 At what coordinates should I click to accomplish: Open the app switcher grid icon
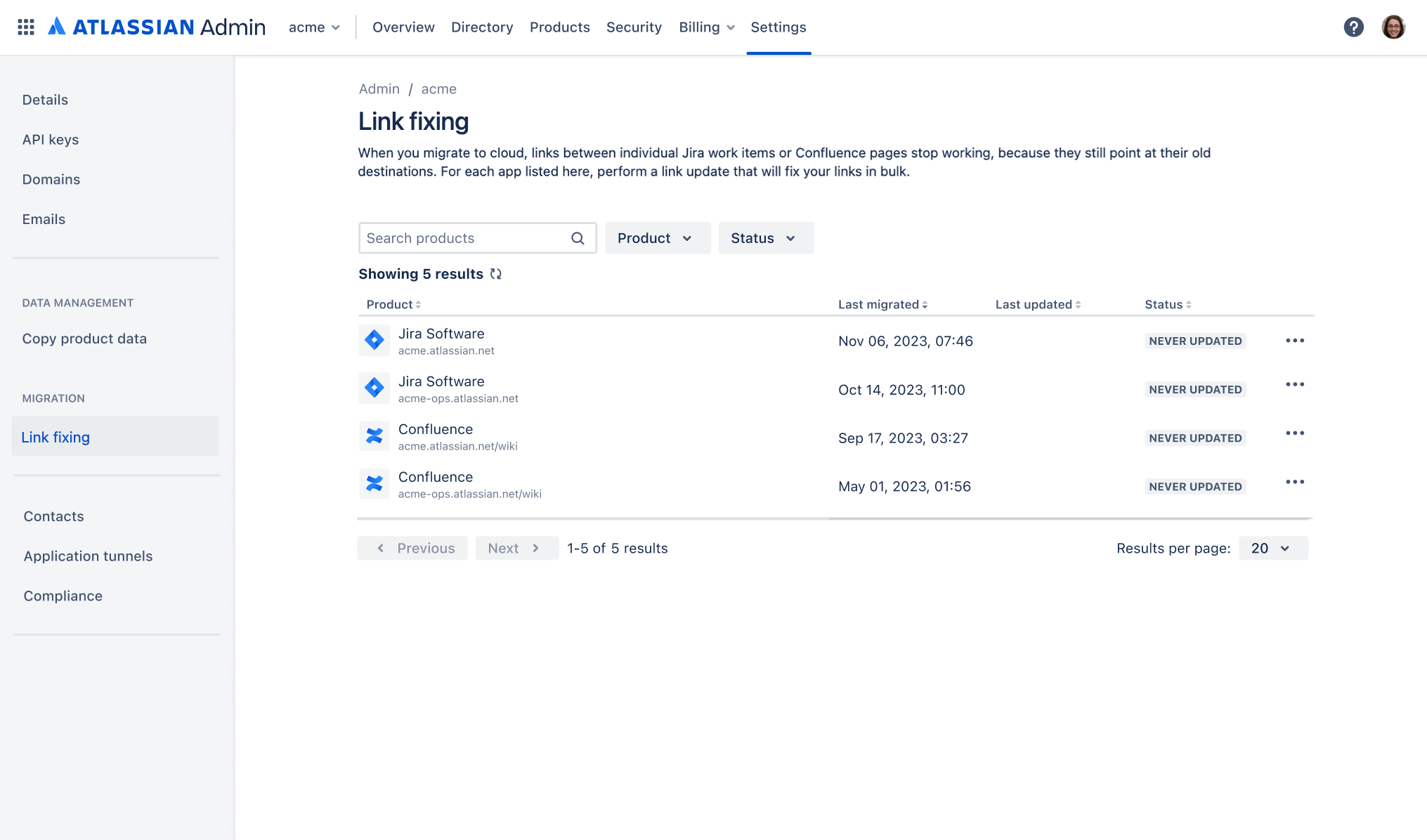coord(26,27)
